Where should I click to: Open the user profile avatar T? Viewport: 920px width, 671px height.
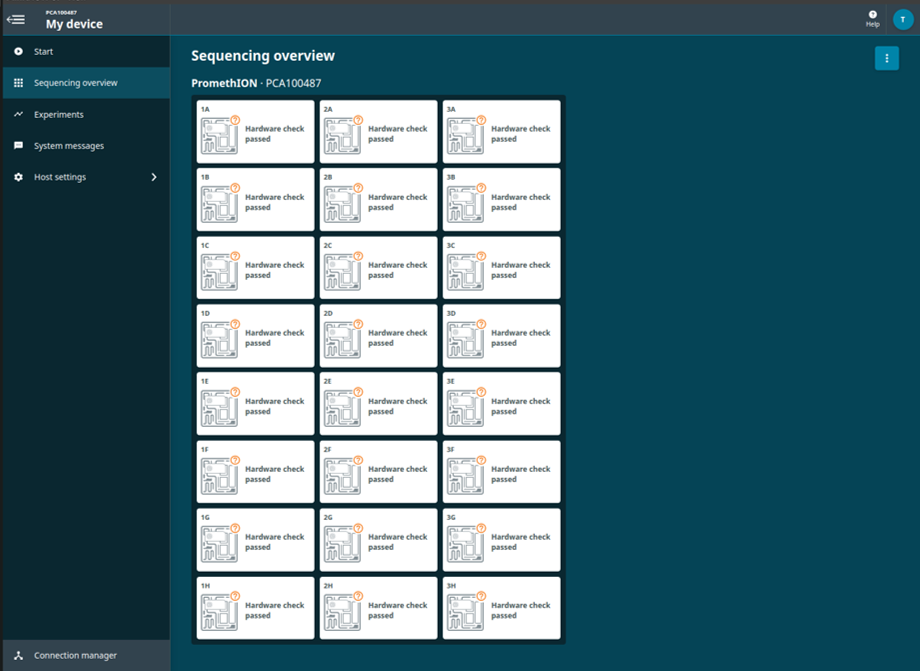[902, 19]
